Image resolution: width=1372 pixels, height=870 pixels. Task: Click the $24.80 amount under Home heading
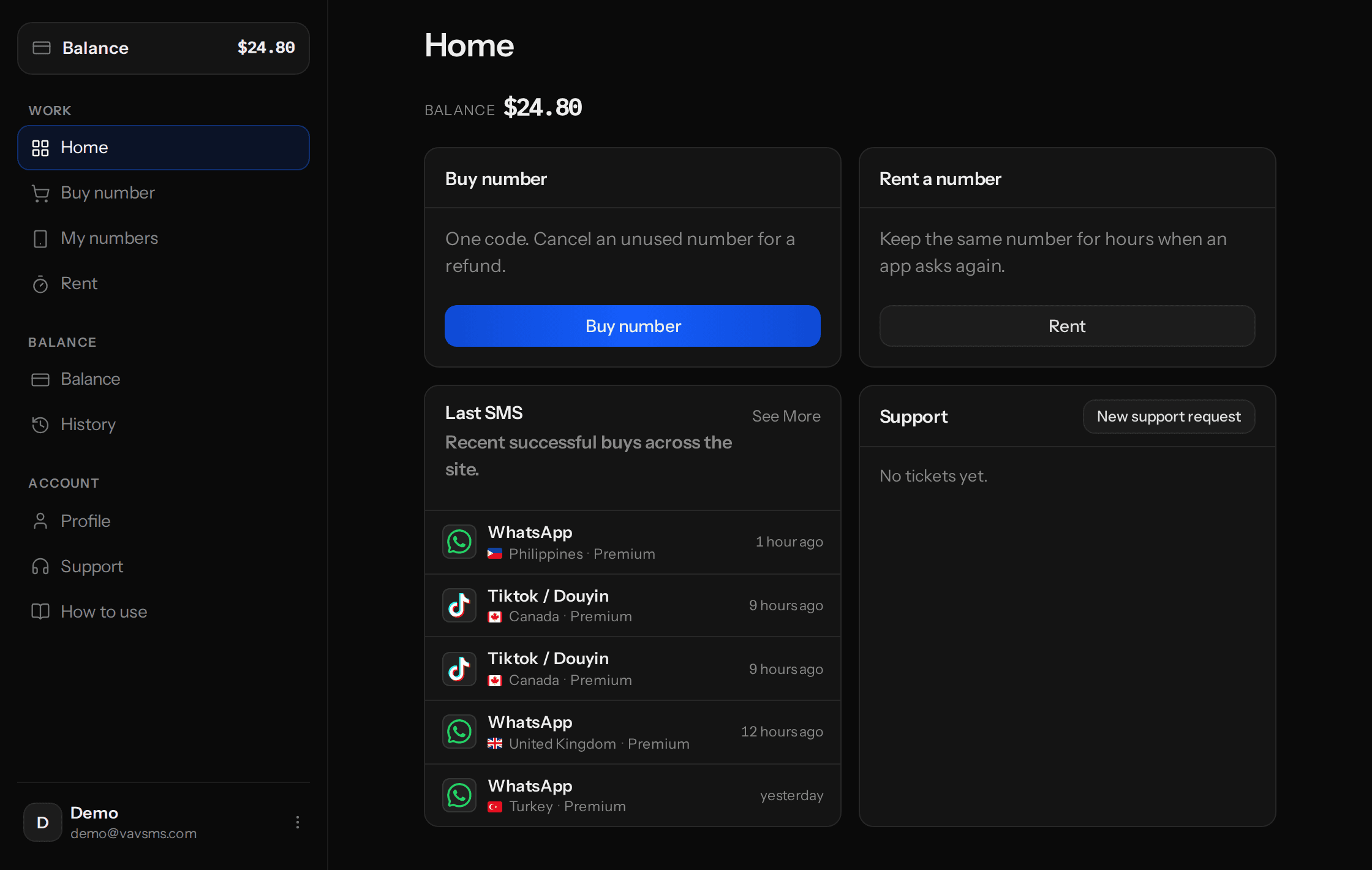tap(543, 108)
